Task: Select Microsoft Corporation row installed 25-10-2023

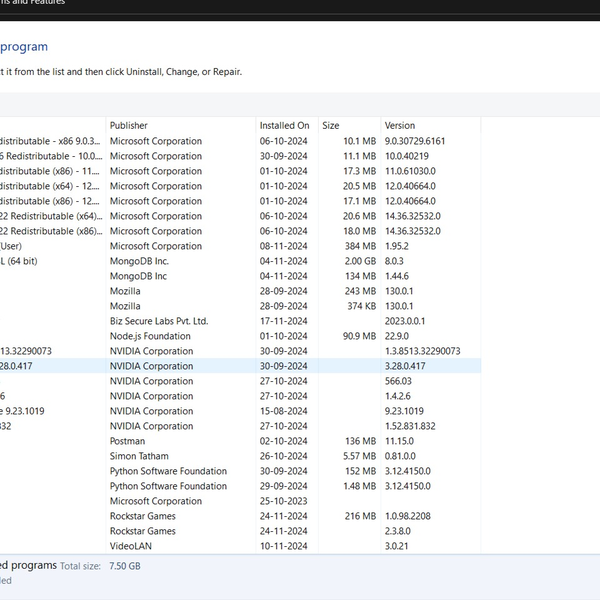Action: 155,501
